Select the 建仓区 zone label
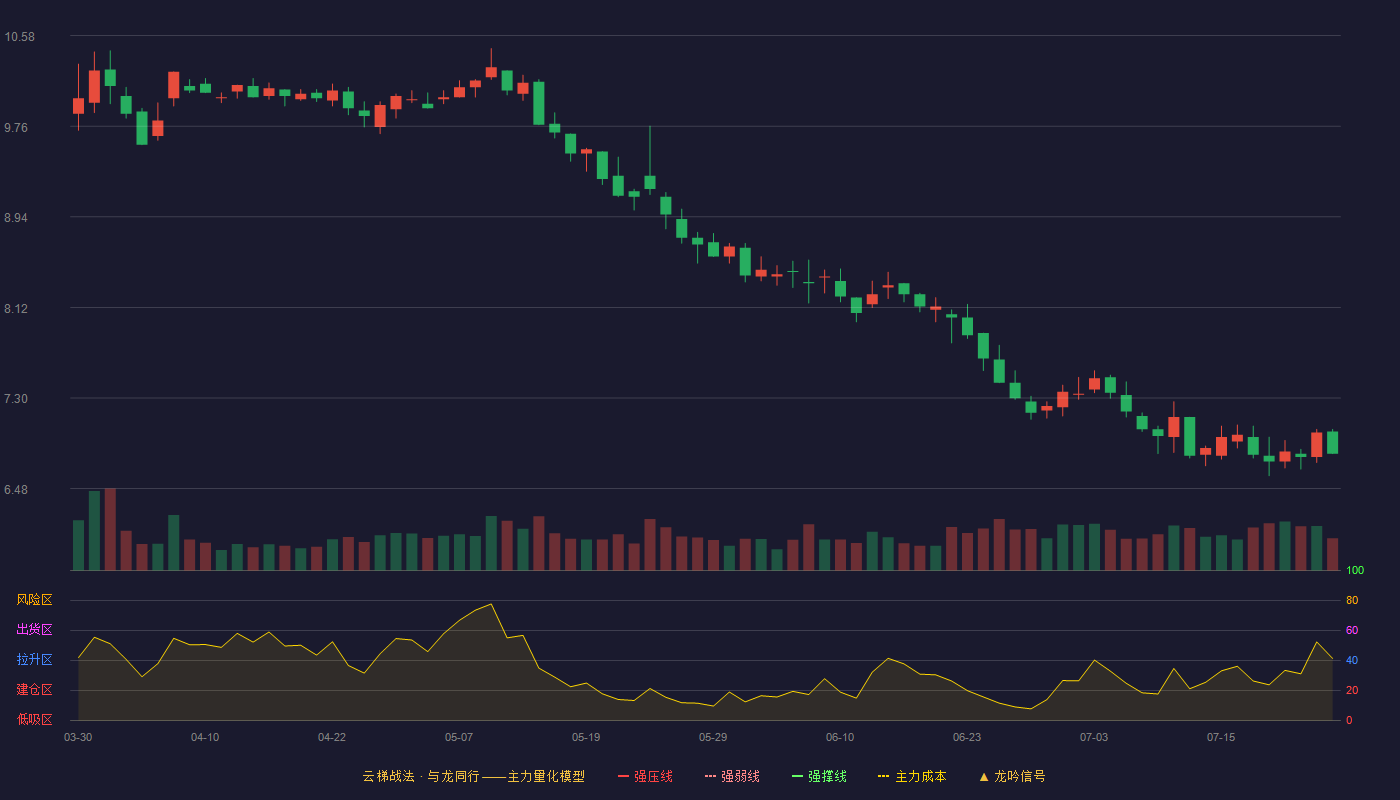This screenshot has height=800, width=1400. click(x=34, y=690)
